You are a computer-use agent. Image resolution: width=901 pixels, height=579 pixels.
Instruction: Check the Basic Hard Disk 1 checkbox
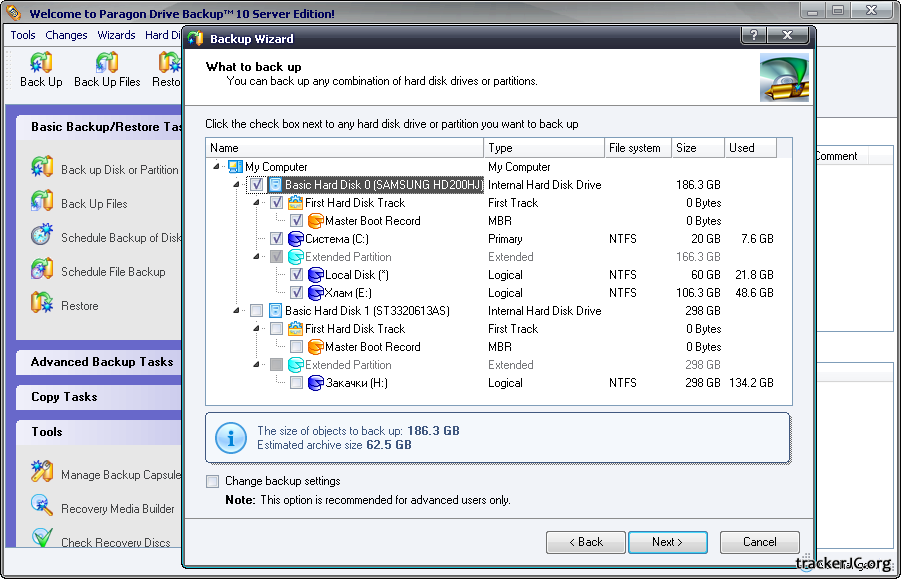(x=257, y=311)
